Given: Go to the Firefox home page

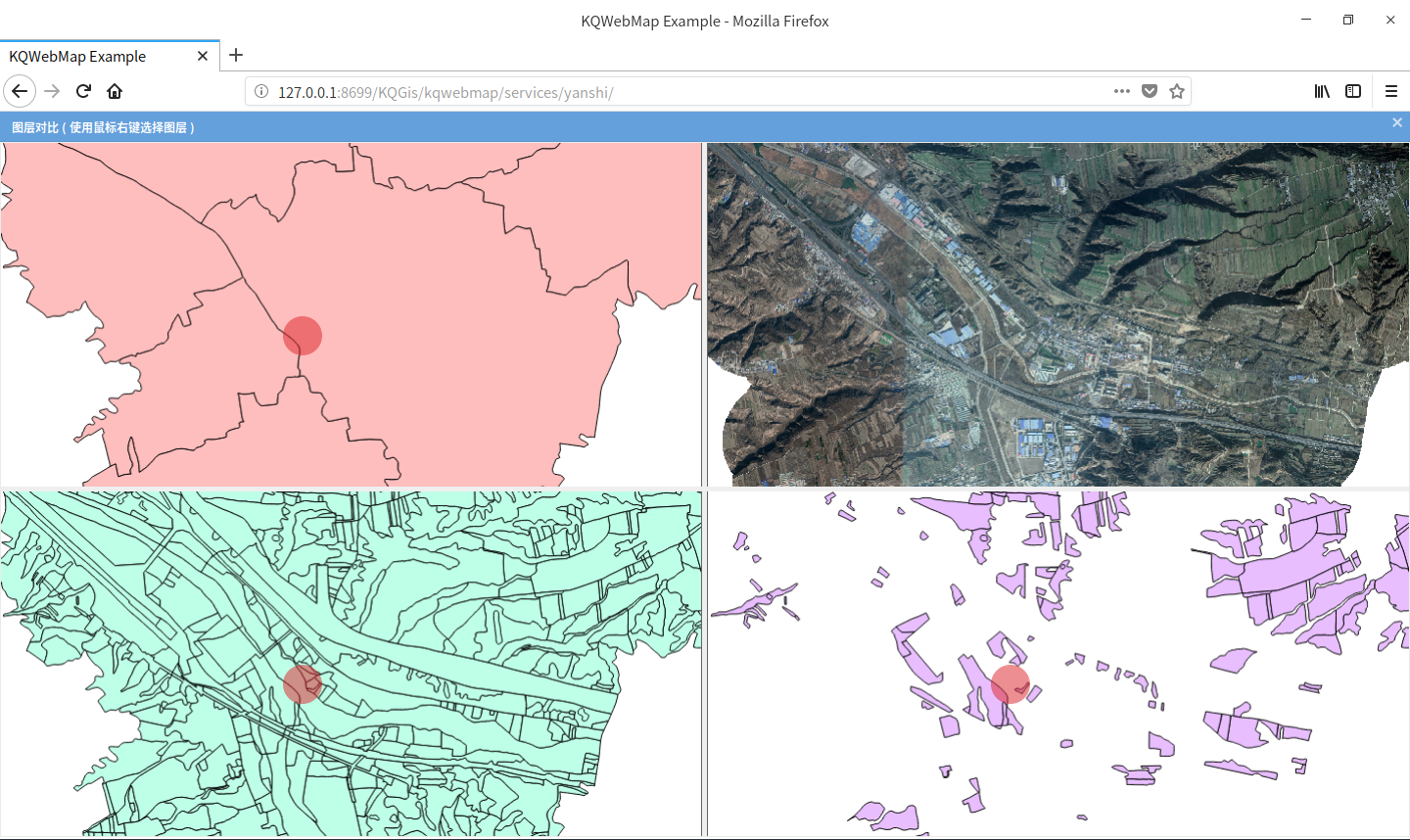Looking at the screenshot, I should (x=115, y=91).
